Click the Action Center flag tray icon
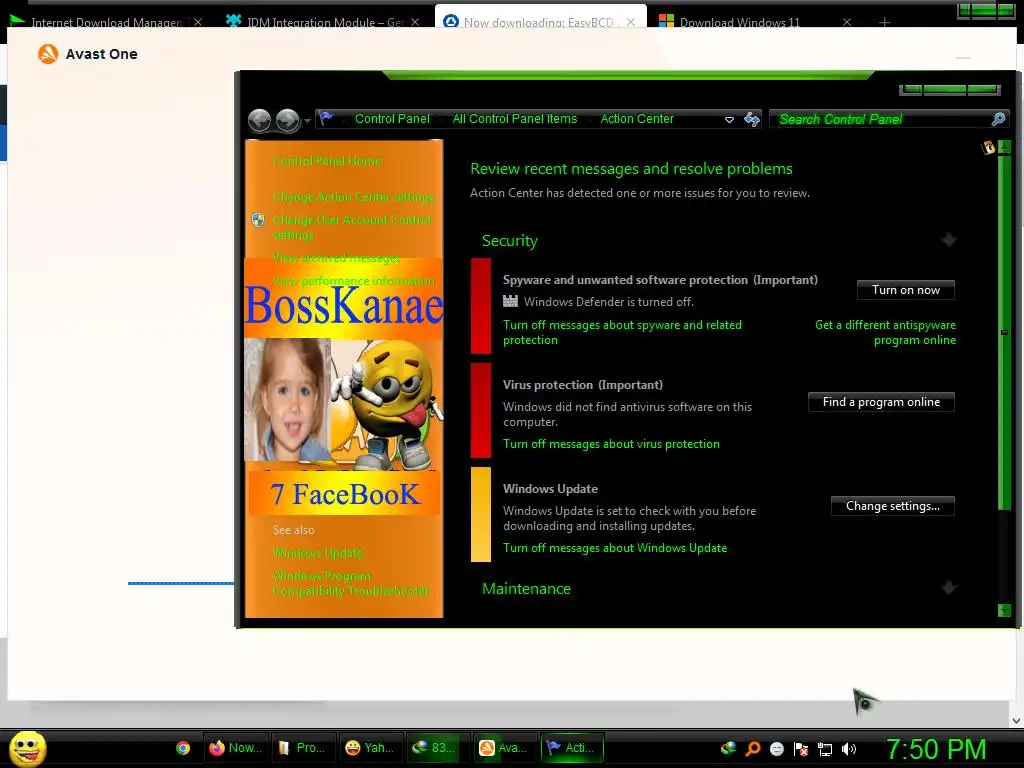 [x=801, y=748]
